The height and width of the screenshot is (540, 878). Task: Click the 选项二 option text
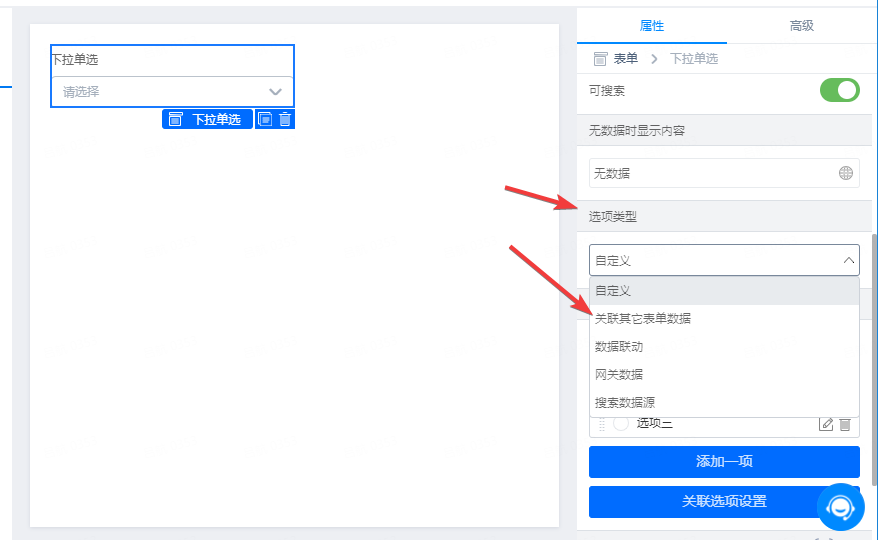tap(655, 424)
